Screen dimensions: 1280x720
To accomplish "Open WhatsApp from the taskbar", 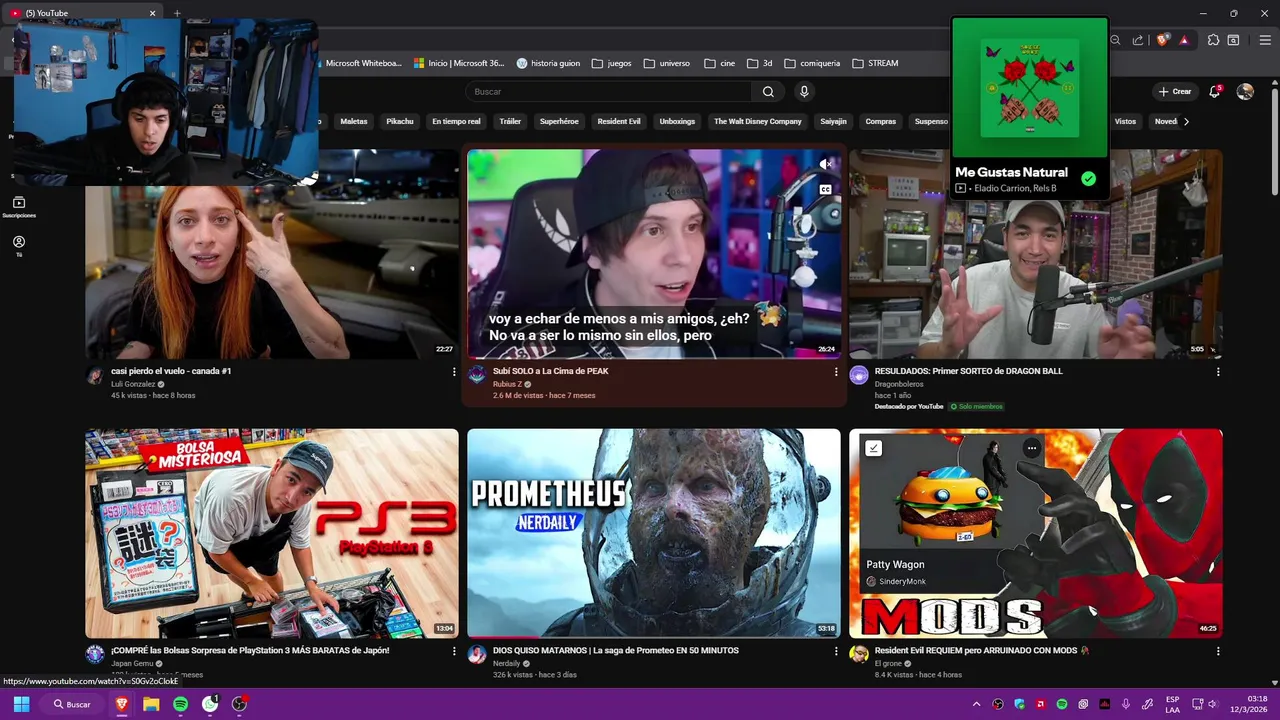I will point(210,704).
